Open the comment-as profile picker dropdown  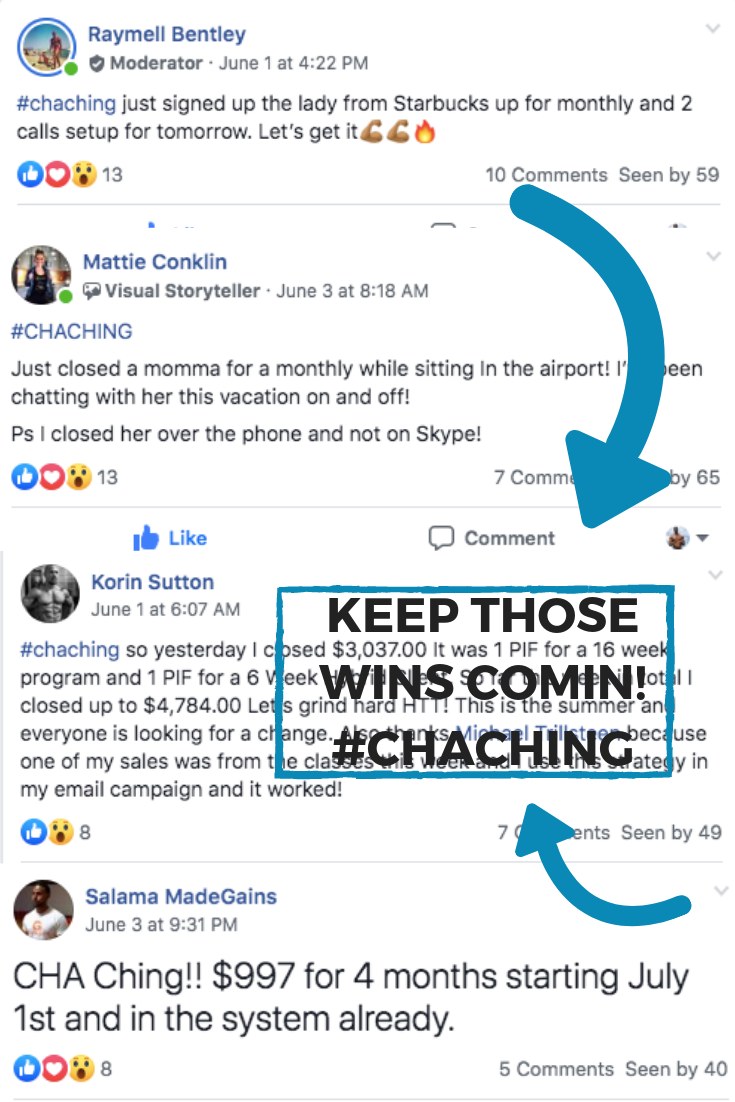687,538
